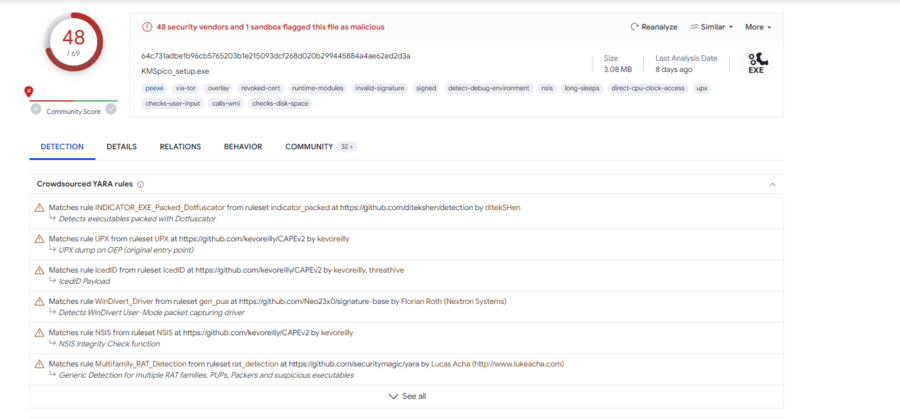Click the calls-wmi tag

tap(226, 103)
